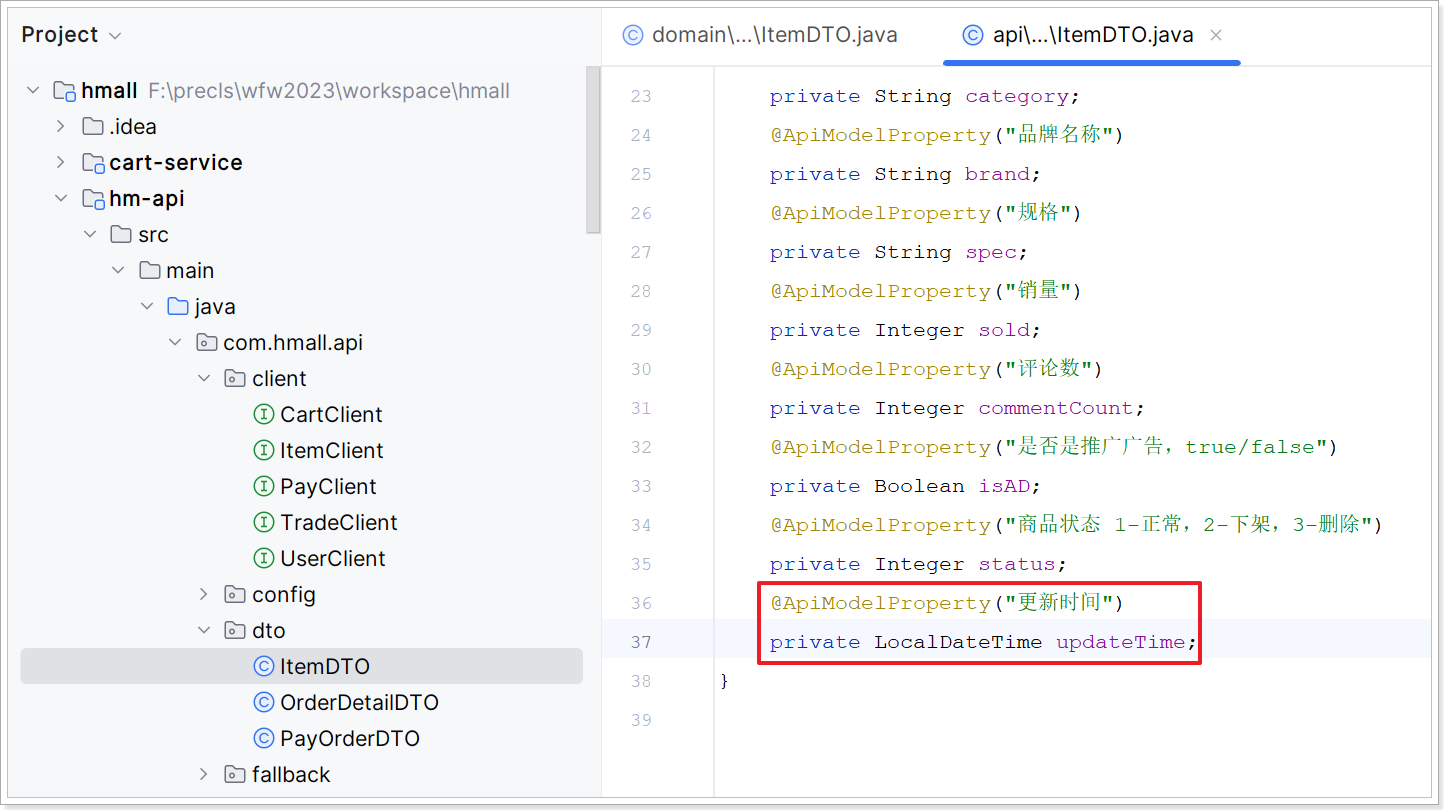Click the com.hmall.api package icon
1444x810 pixels.
(207, 343)
